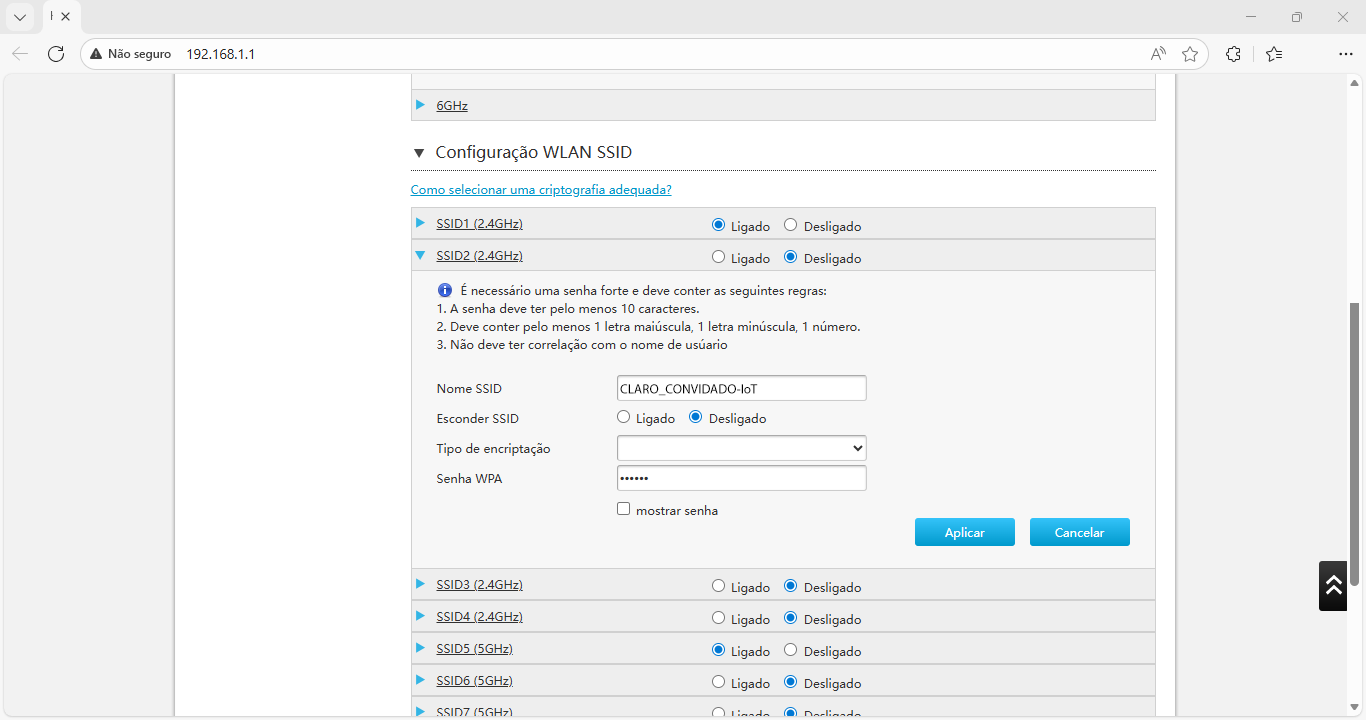1366x720 pixels.
Task: Open browser settings ellipsis menu
Action: 1345,54
